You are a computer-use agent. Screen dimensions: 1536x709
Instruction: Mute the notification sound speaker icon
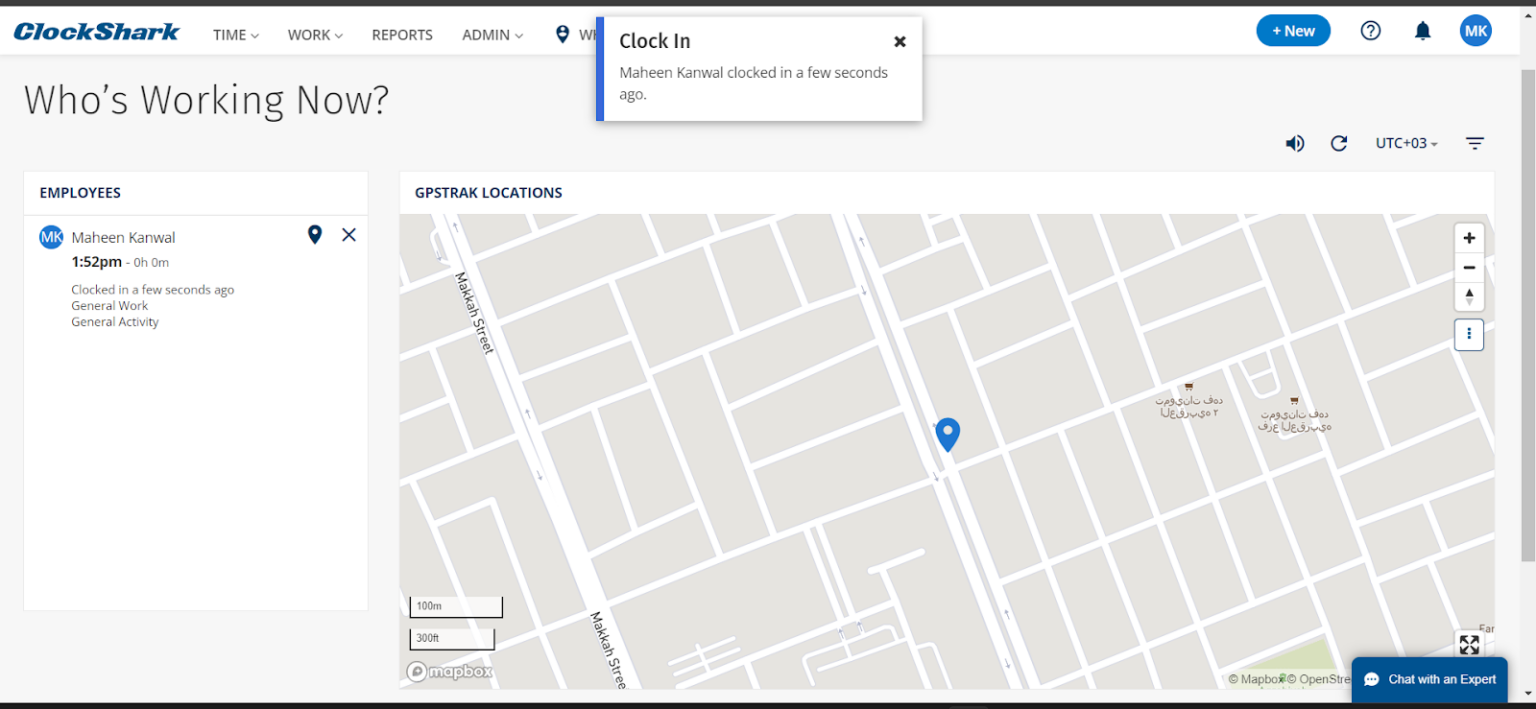tap(1295, 143)
